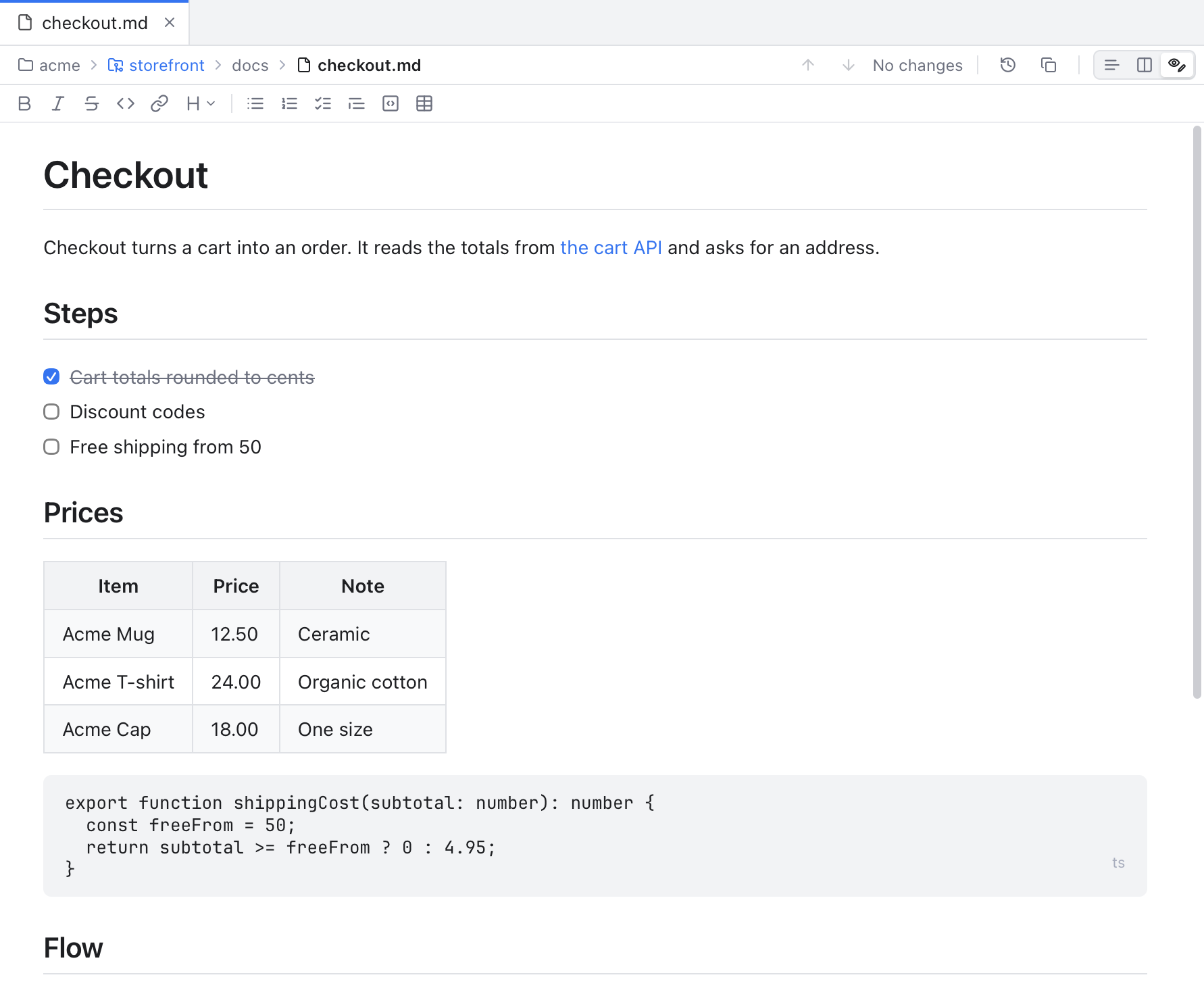Check the 'Discount codes' checkbox
Image resolution: width=1204 pixels, height=992 pixels.
[51, 412]
